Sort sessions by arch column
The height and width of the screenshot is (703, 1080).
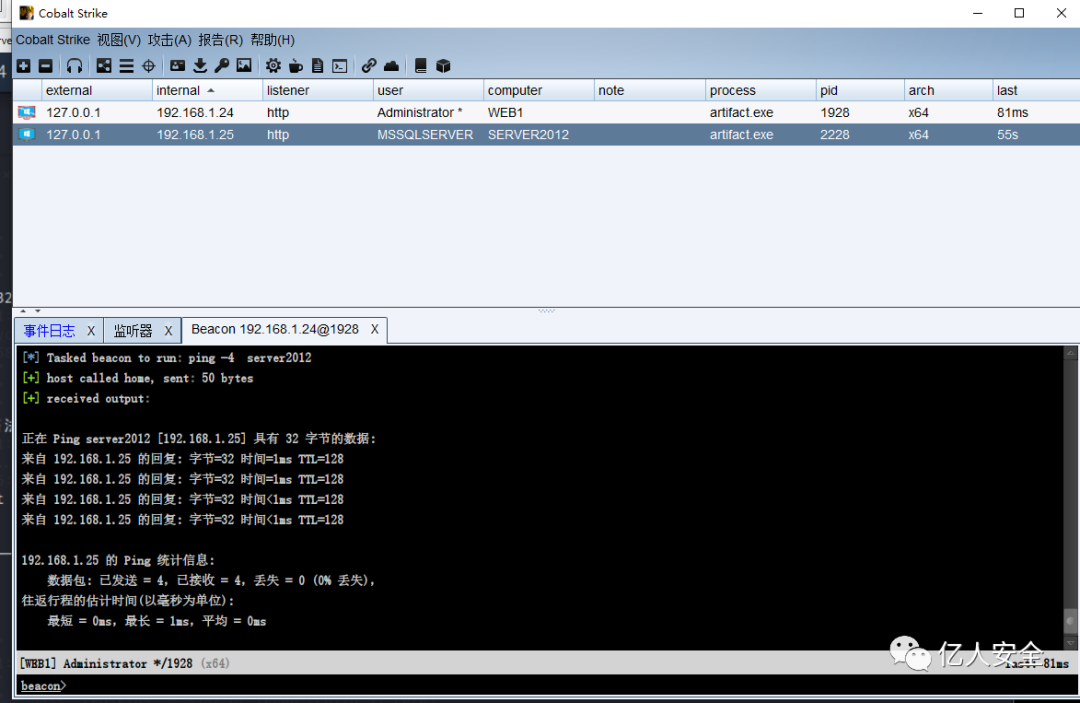coord(948,90)
